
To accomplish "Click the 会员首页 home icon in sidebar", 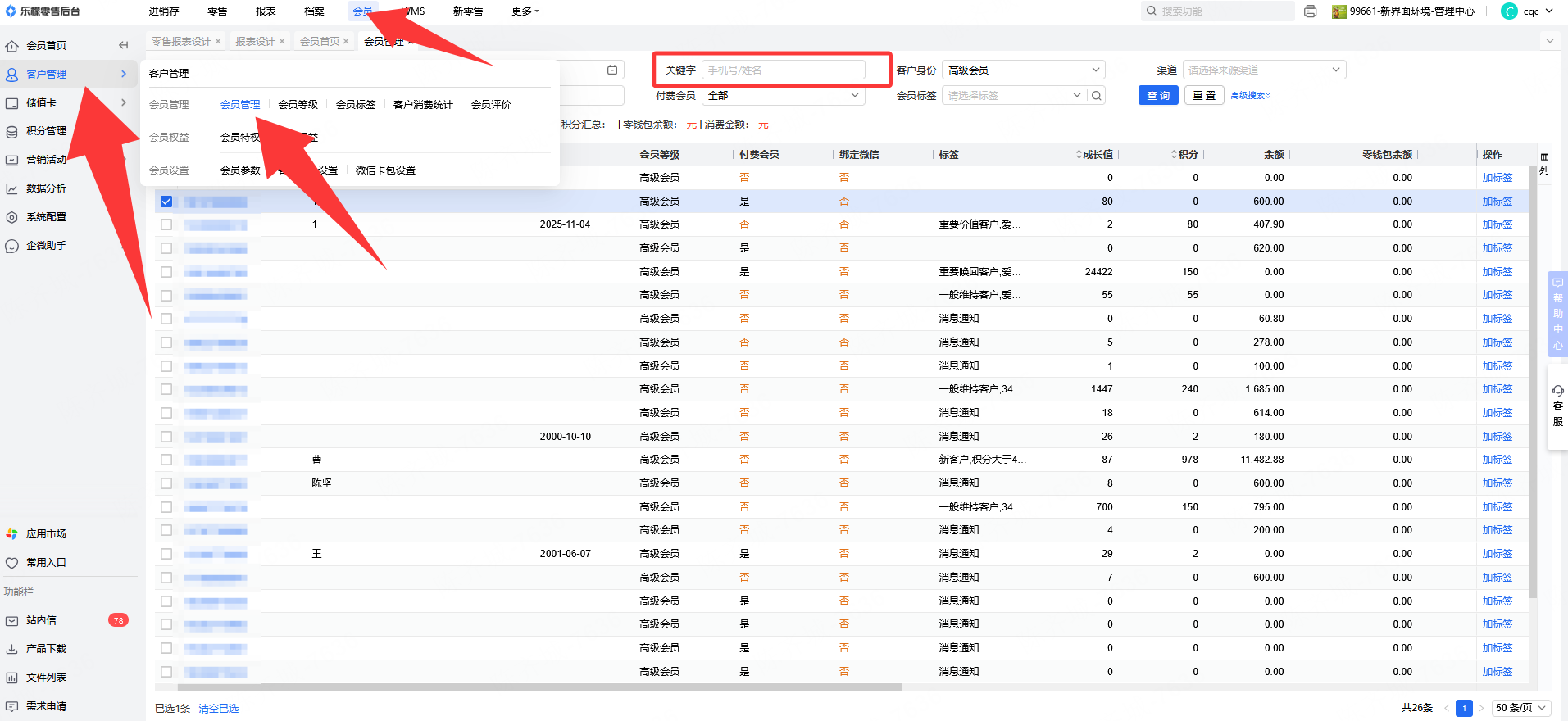I will click(x=12, y=46).
